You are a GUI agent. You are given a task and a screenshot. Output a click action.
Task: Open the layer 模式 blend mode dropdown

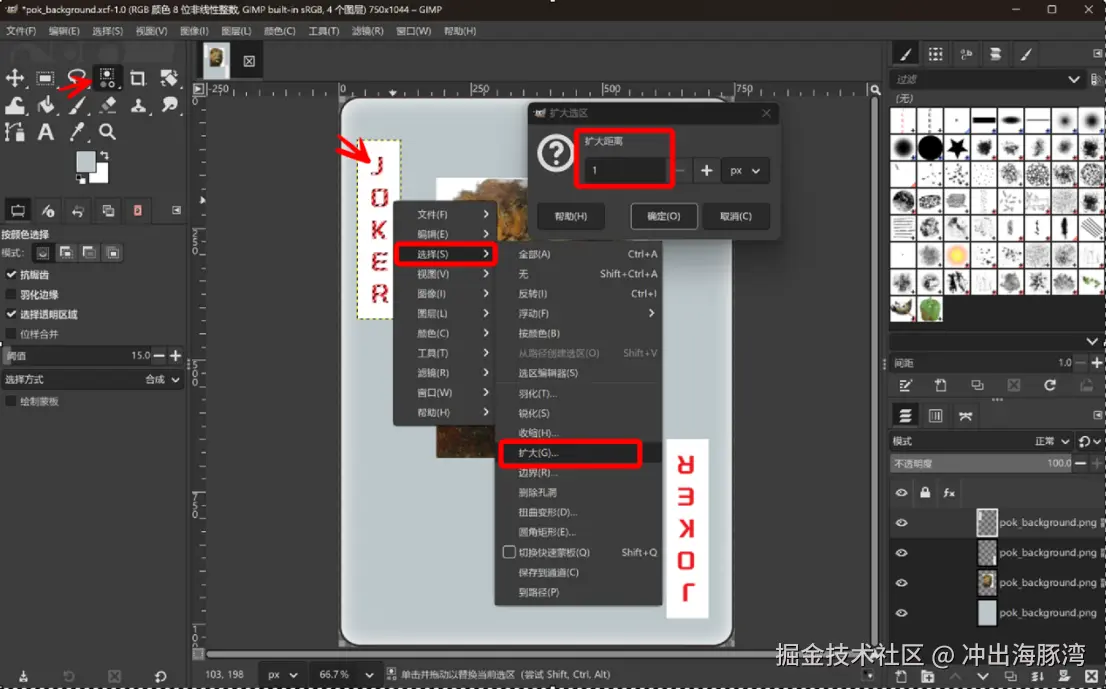pos(981,441)
